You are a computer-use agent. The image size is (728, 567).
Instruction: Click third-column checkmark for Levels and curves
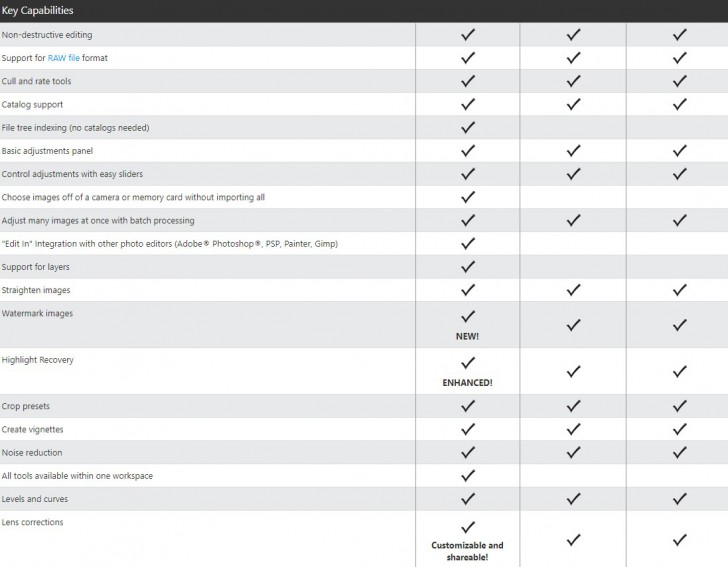click(680, 499)
